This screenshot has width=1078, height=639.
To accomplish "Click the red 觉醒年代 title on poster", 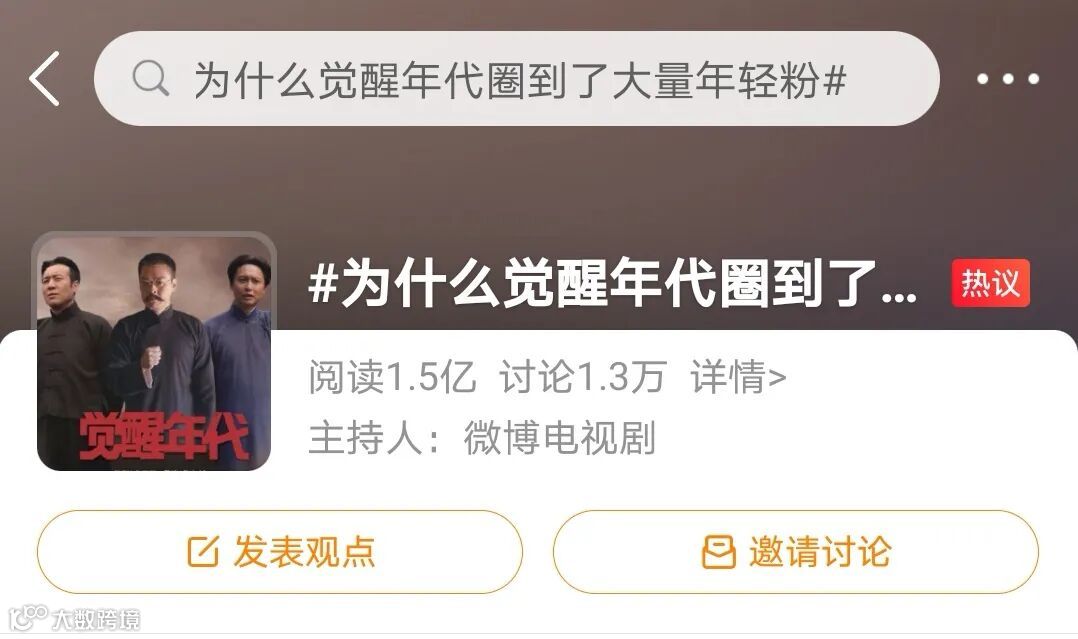I will coord(163,436).
